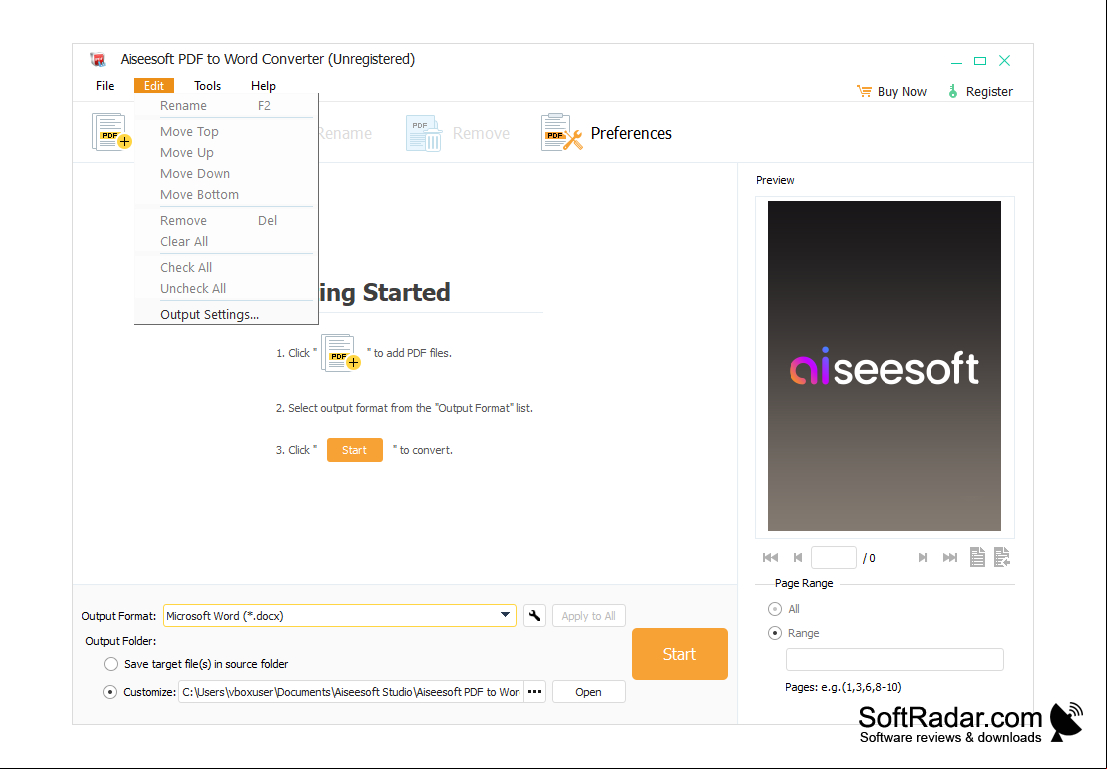Click the preview page number field
Screen dimensions: 1107x769
click(834, 558)
